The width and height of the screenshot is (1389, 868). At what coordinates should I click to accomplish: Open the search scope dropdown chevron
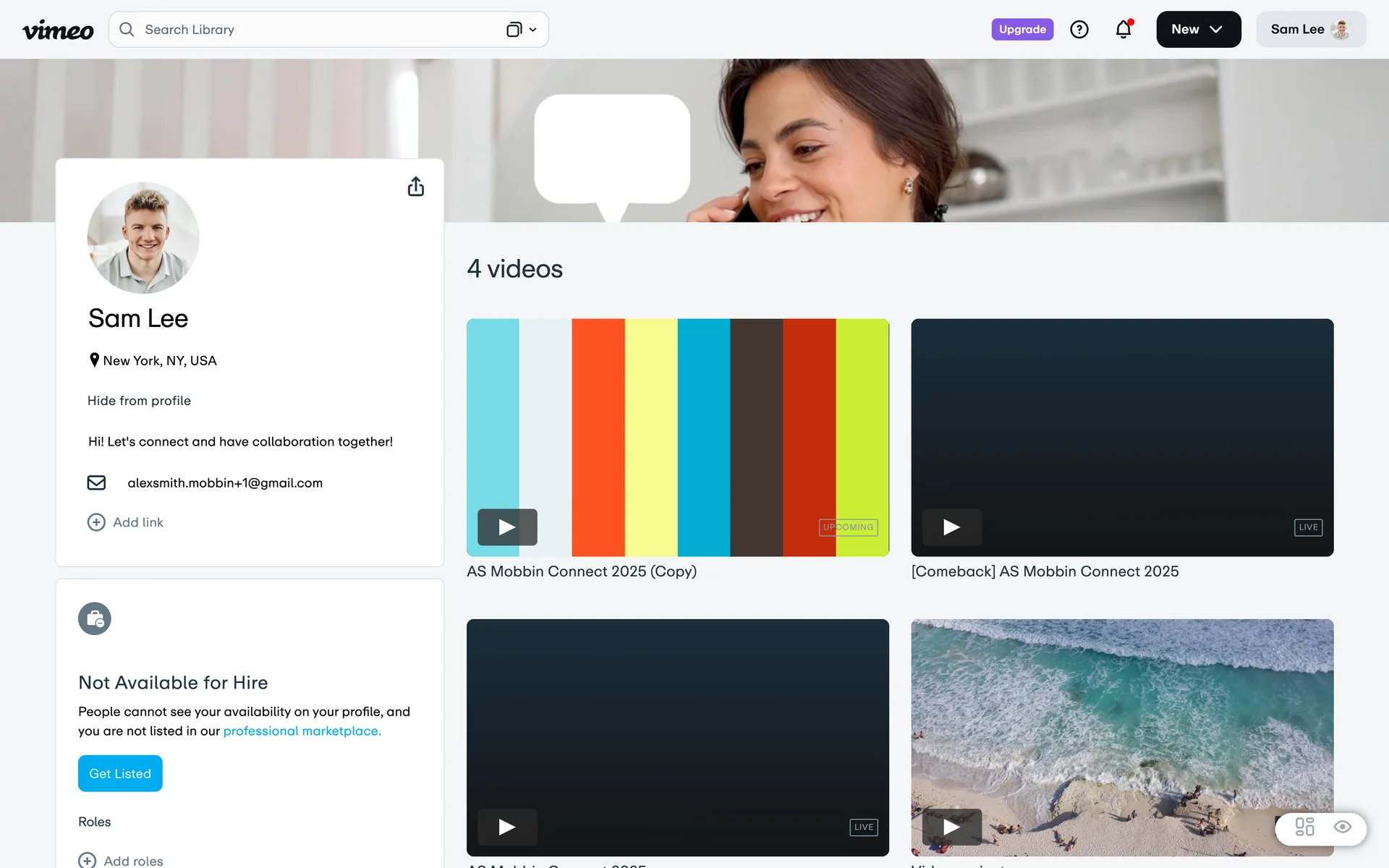532,30
